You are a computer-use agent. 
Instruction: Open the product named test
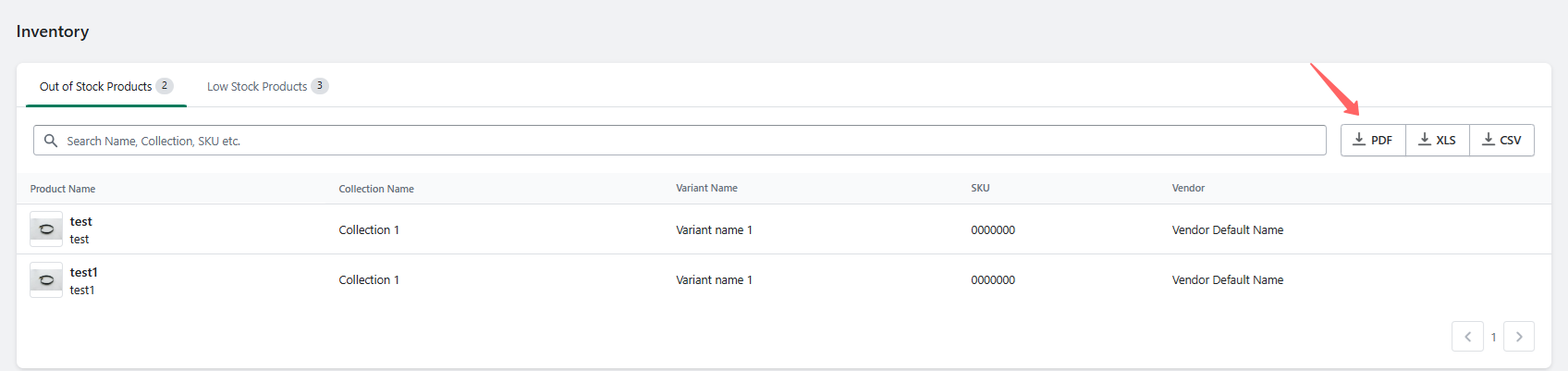pyautogui.click(x=81, y=221)
